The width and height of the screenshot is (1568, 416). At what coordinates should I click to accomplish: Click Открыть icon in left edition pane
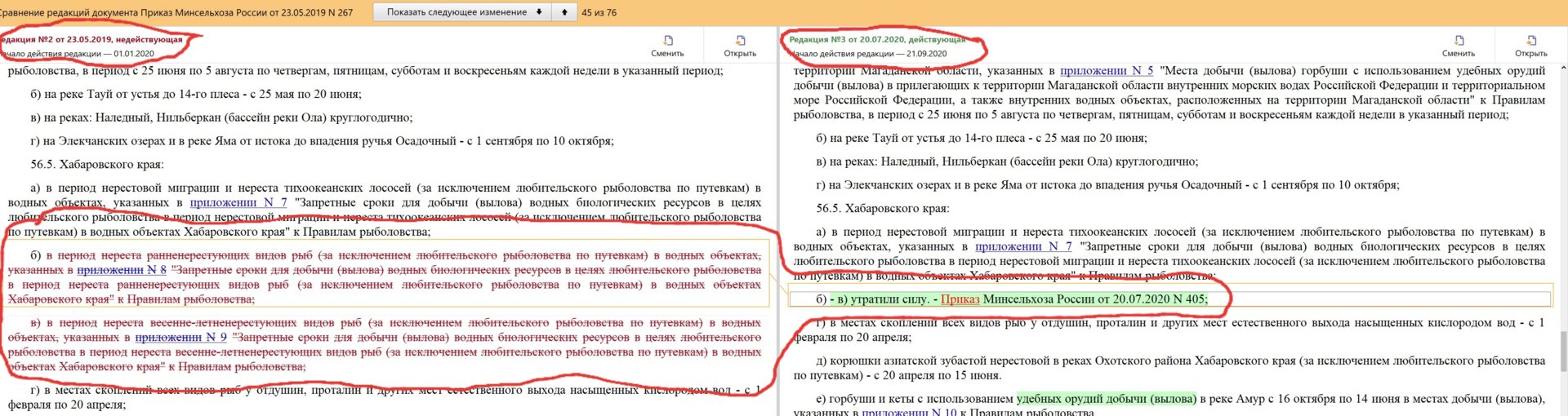[740, 41]
